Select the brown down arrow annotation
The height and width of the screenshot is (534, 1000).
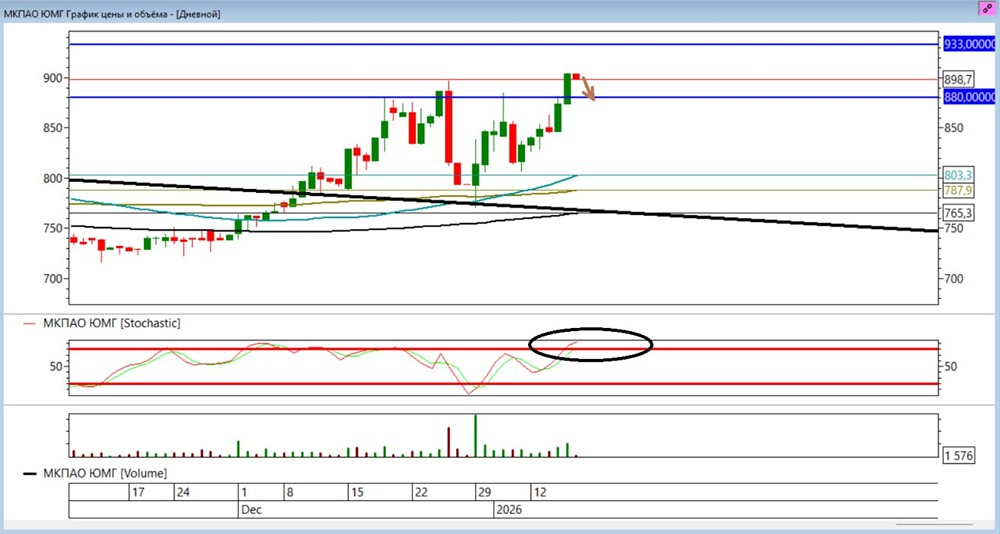(588, 89)
